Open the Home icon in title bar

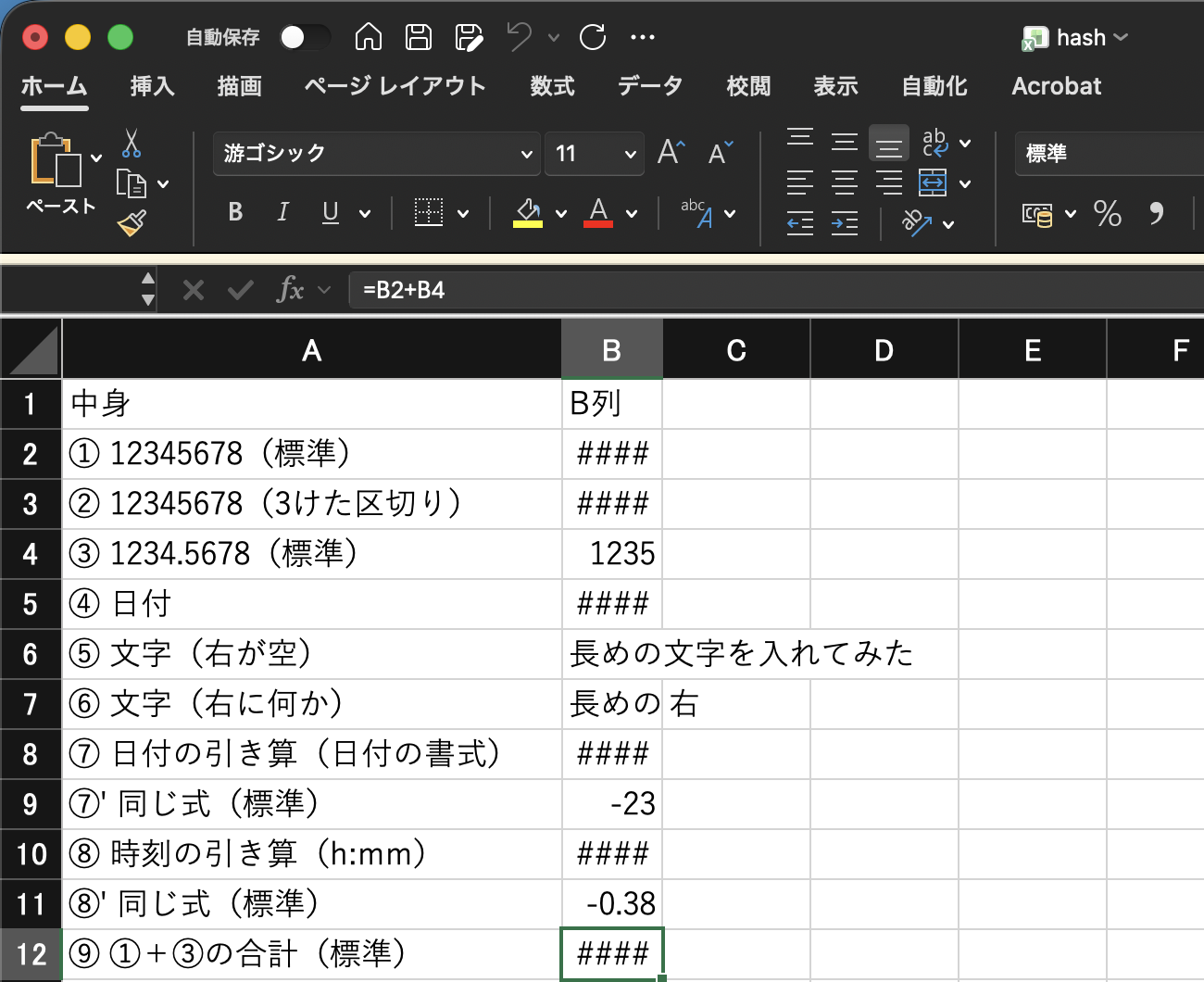369,37
